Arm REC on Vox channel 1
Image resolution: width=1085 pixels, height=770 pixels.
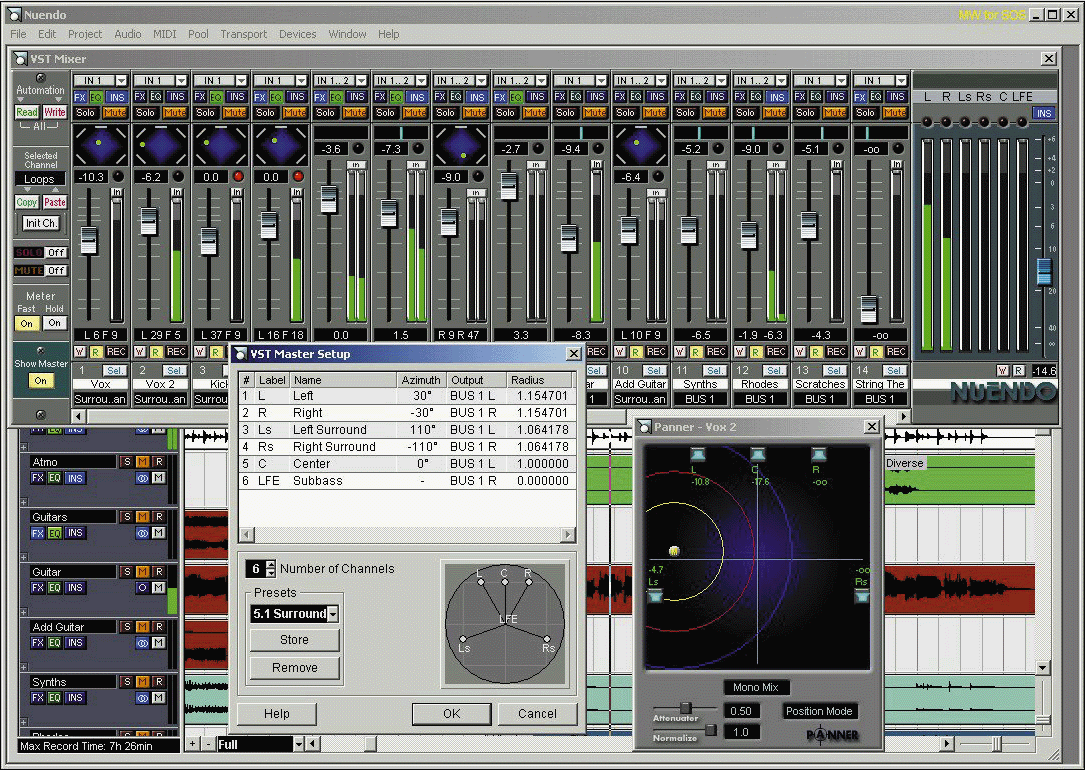(x=116, y=352)
